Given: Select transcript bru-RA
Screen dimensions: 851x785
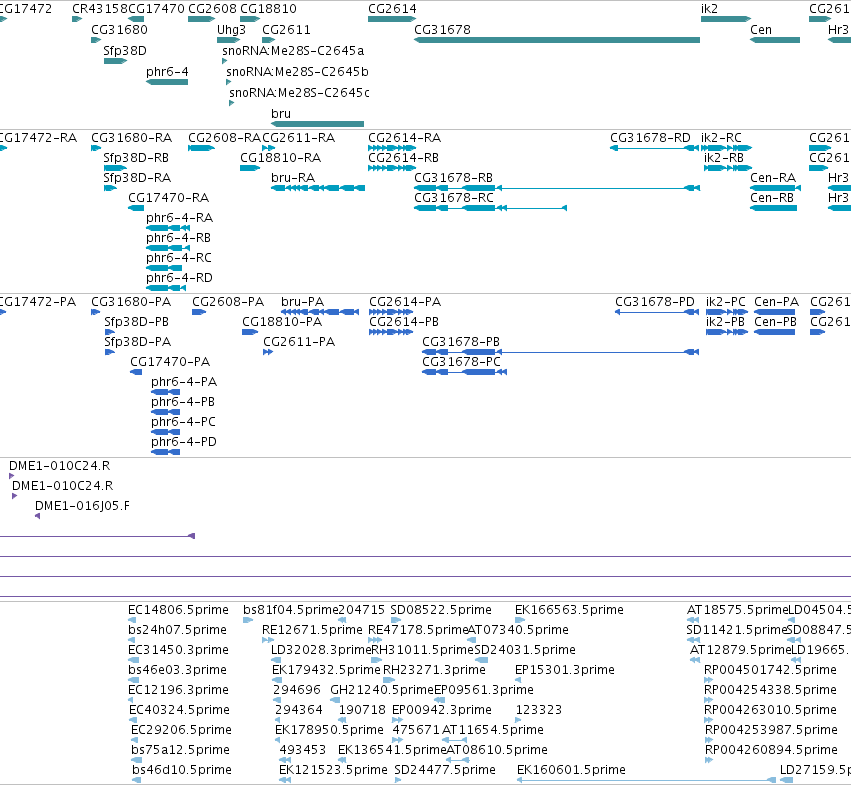Looking at the screenshot, I should [x=318, y=188].
